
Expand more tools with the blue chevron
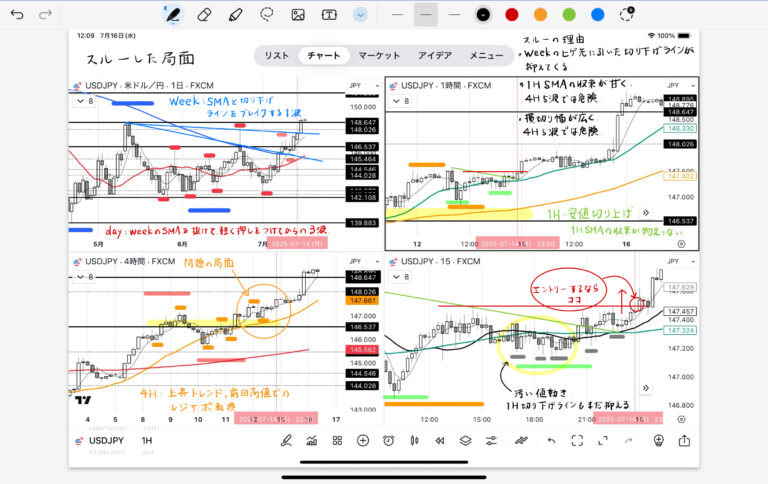(360, 15)
